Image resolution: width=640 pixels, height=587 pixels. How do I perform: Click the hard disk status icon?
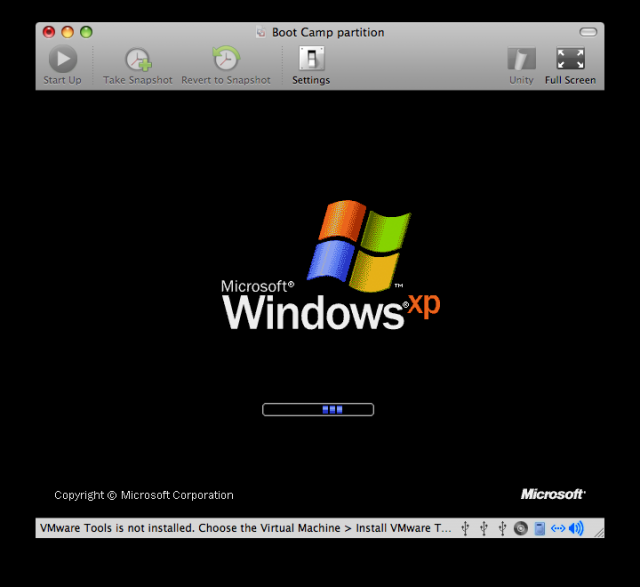(x=540, y=528)
